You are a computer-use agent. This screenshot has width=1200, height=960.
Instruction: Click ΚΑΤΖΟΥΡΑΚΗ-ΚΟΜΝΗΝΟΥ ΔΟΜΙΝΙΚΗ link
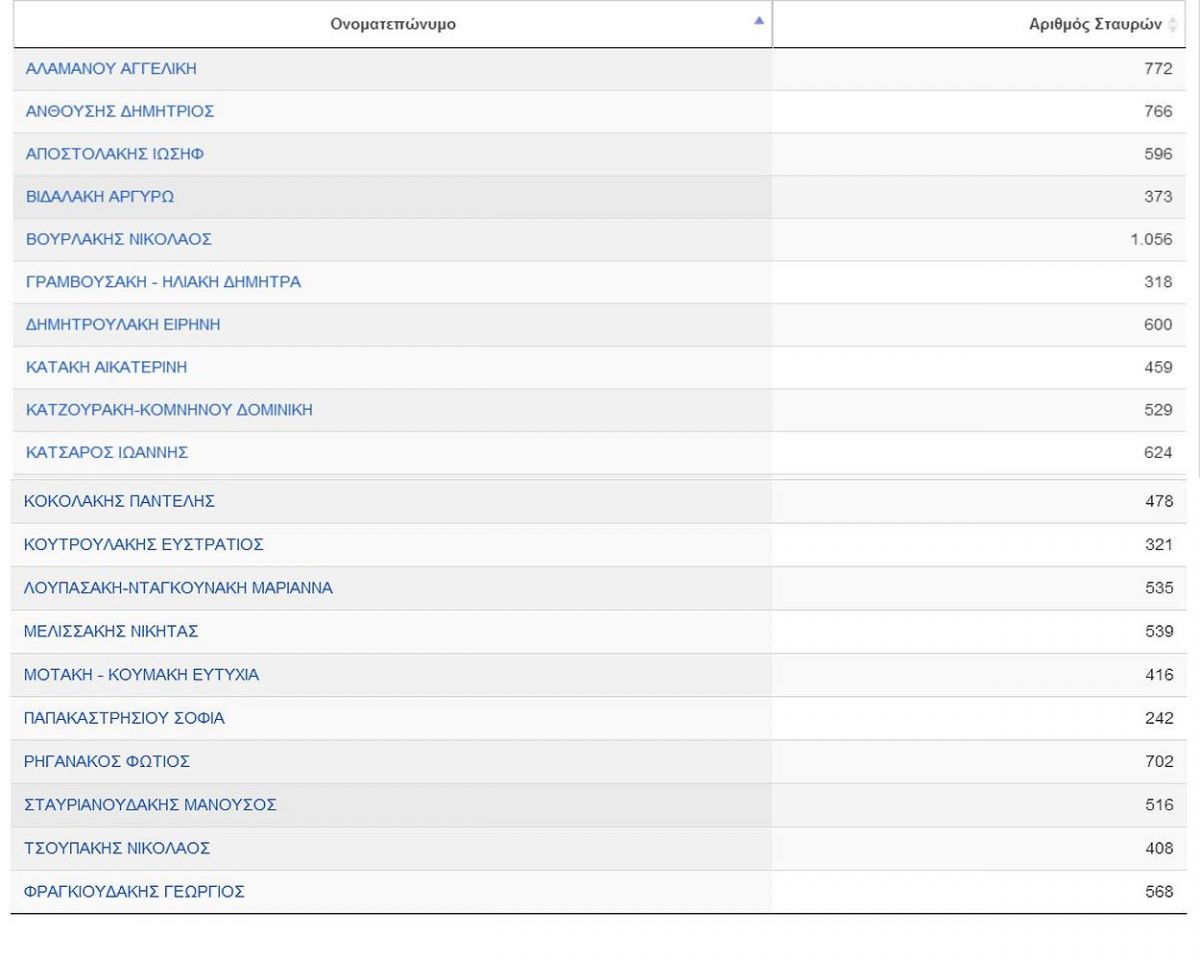pyautogui.click(x=169, y=410)
